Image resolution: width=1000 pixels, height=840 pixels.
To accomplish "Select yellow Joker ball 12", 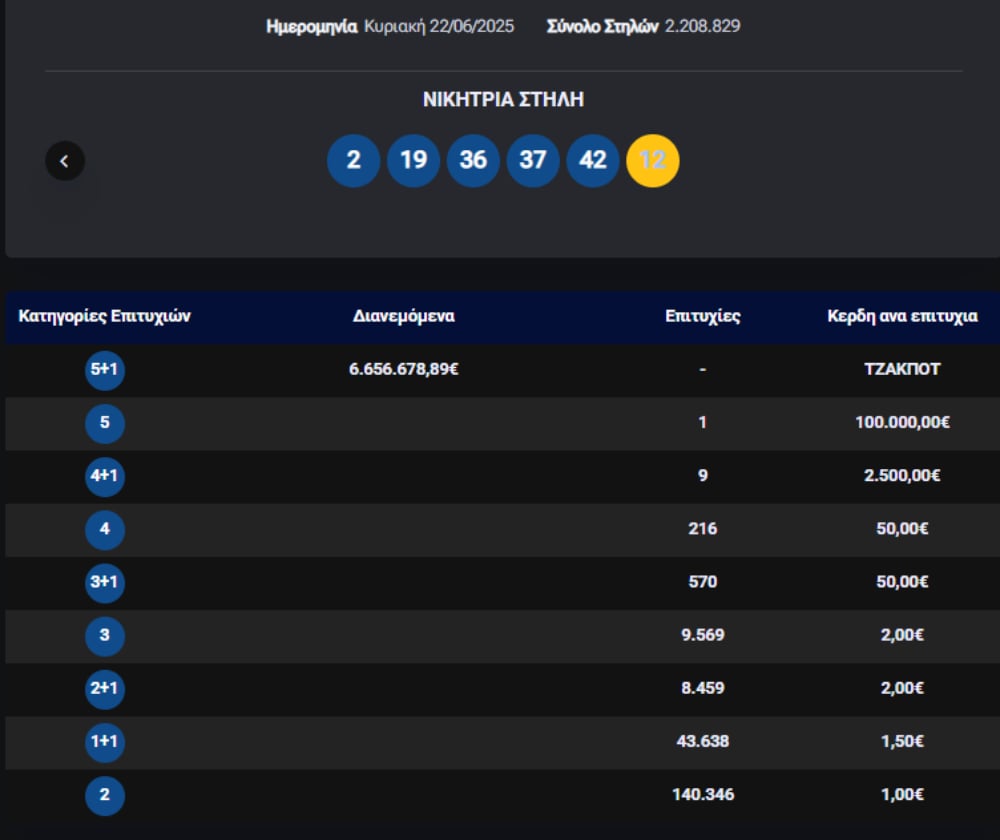I will 653,160.
